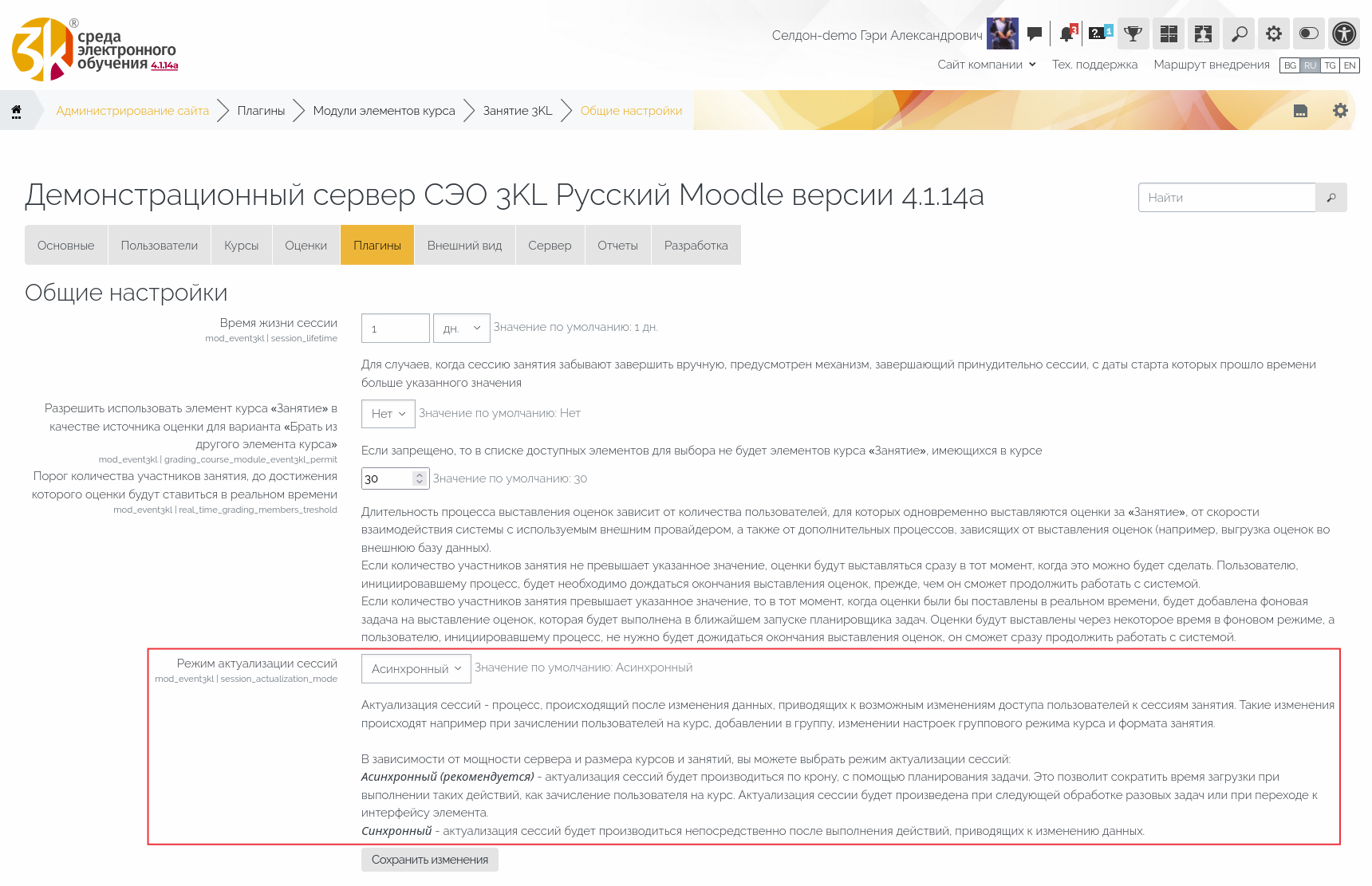Open session lifetime units dropdown
This screenshot has width=1372, height=886.
tap(462, 329)
